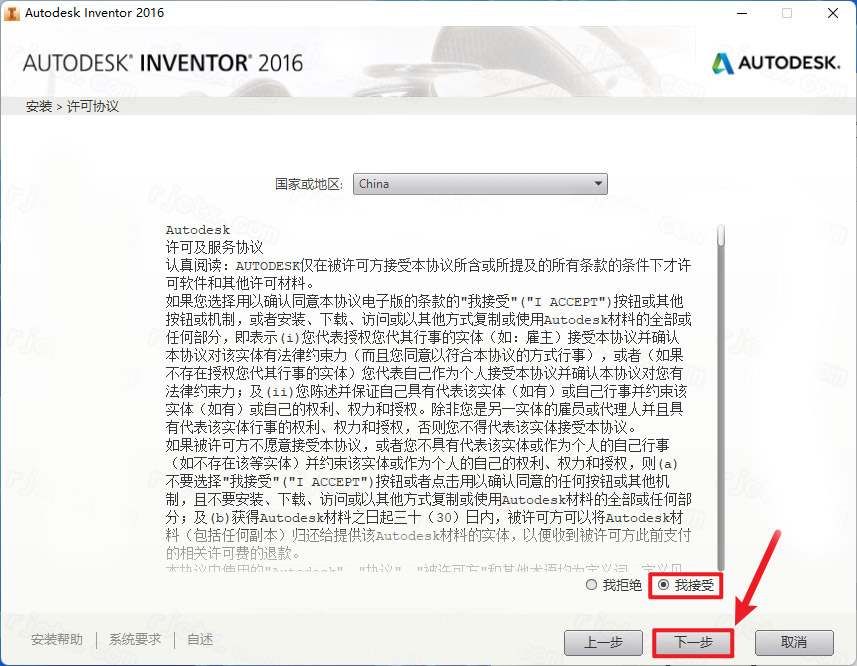The image size is (857, 666).
Task: Click the Inventor app icon in title bar
Action: 11,13
